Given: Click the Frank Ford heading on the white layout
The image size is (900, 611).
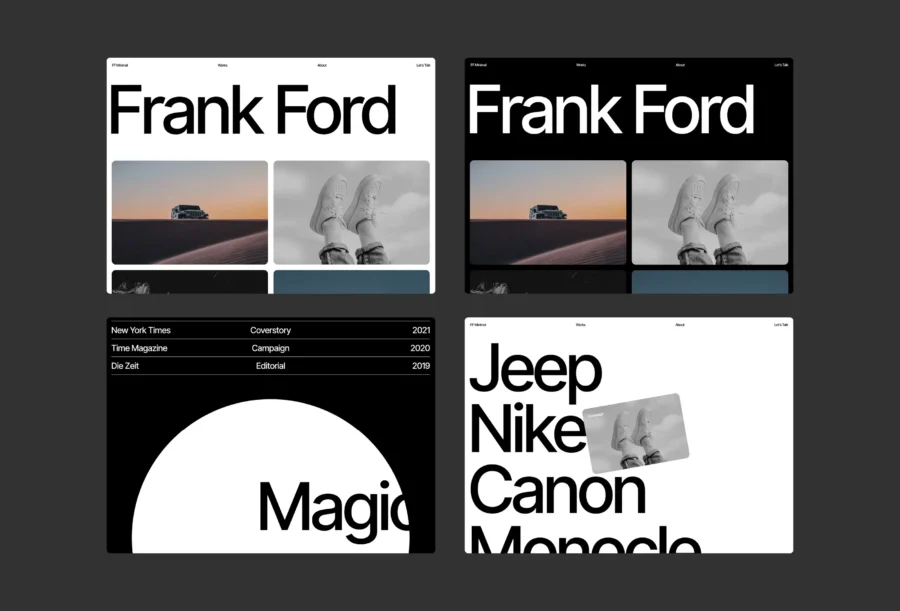Looking at the screenshot, I should tap(254, 109).
